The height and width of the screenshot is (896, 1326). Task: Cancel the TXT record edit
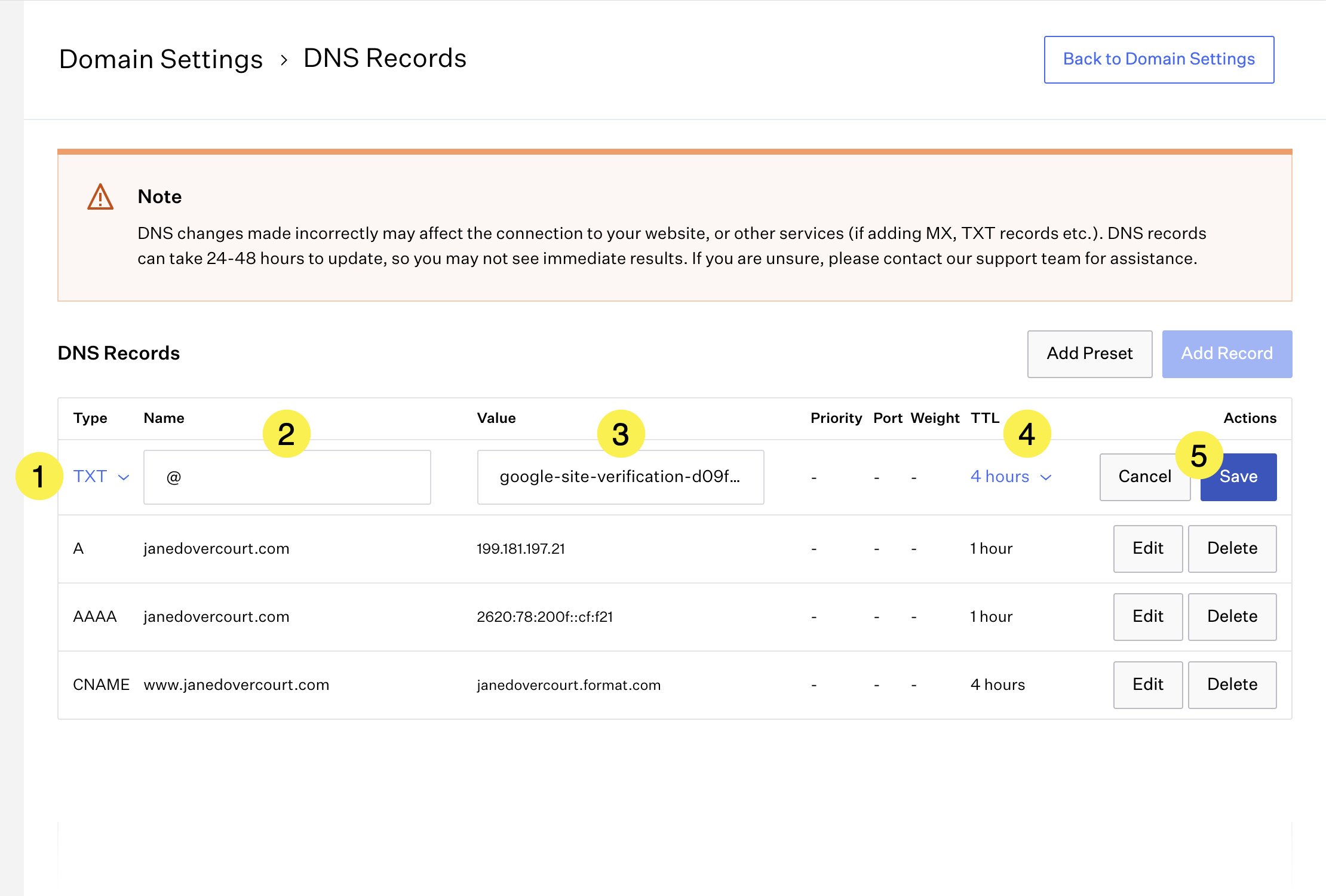pos(1145,477)
